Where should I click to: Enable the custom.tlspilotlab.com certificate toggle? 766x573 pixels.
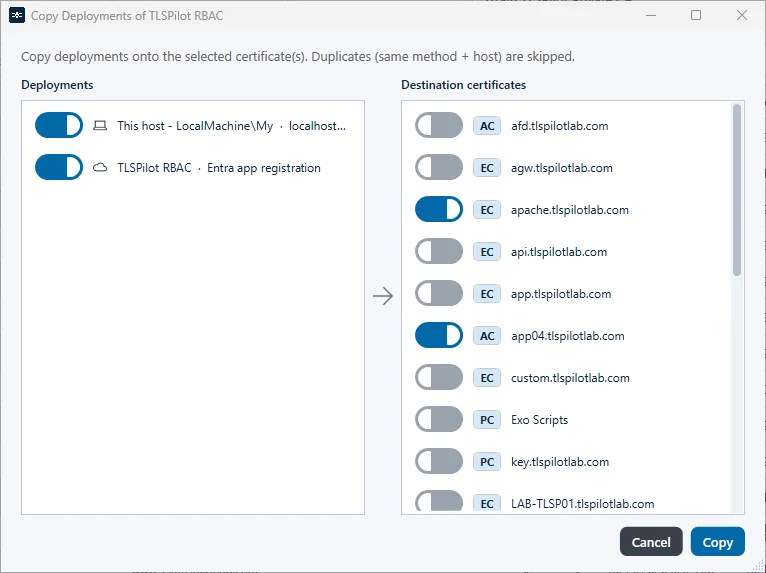point(439,377)
